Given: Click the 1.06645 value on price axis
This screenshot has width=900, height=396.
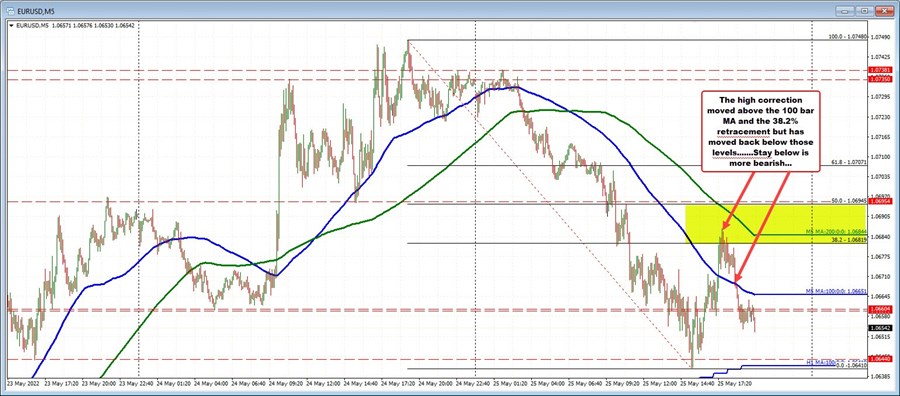Looking at the screenshot, I should (x=881, y=297).
